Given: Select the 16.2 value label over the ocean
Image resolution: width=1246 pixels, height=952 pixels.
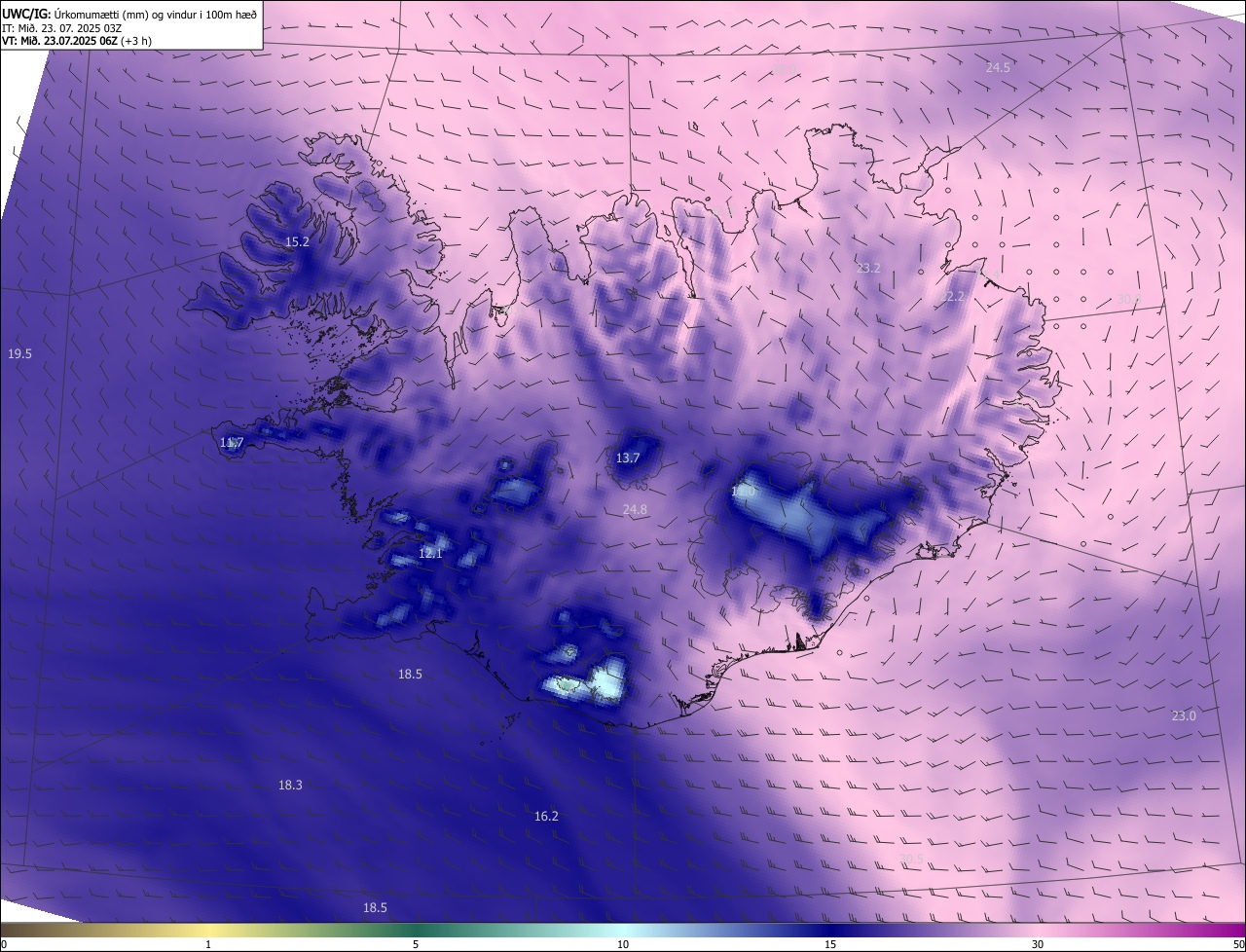Looking at the screenshot, I should coord(546,817).
